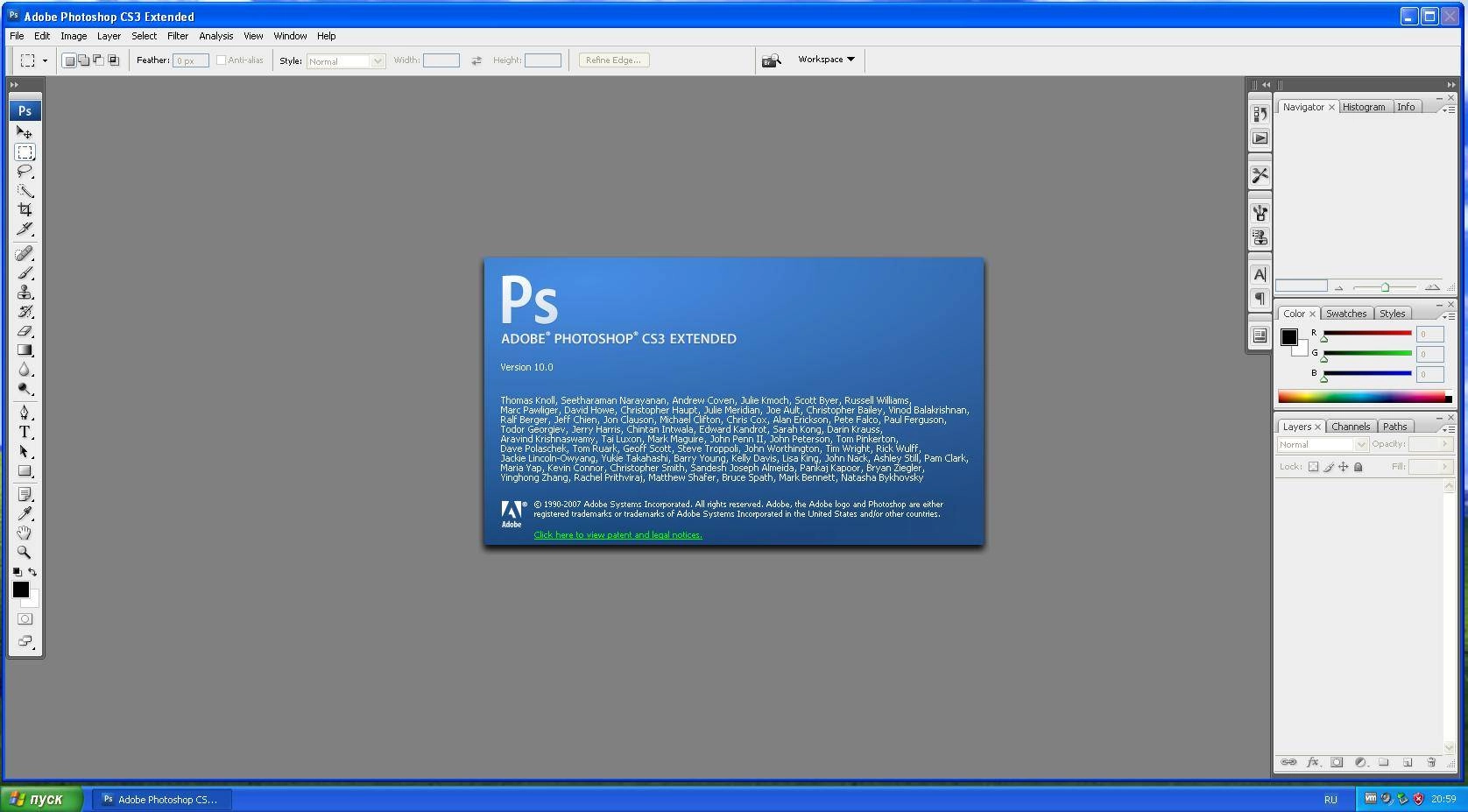Choose New selection mode in options bar
The height and width of the screenshot is (812, 1468).
point(68,60)
